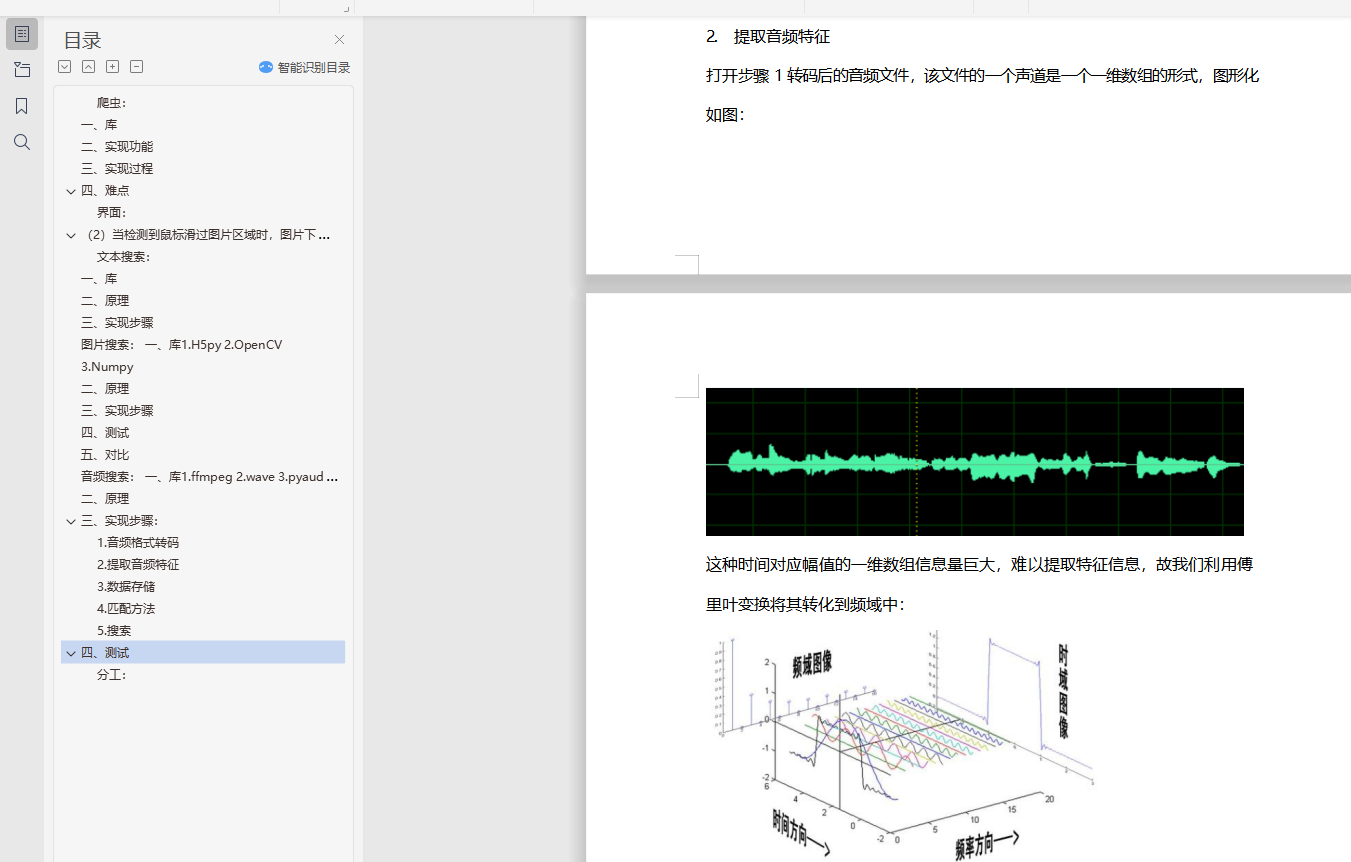The image size is (1351, 862).
Task: Open 3.数据存储 in outline
Action: click(x=126, y=587)
